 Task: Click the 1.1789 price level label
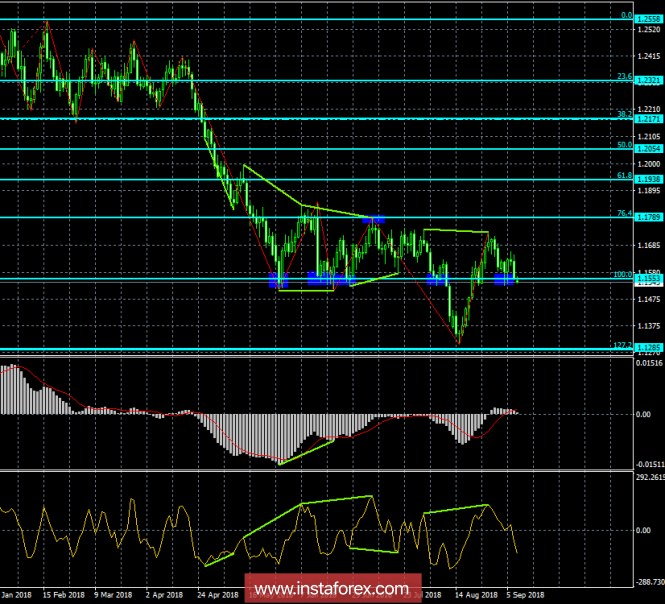tap(649, 217)
